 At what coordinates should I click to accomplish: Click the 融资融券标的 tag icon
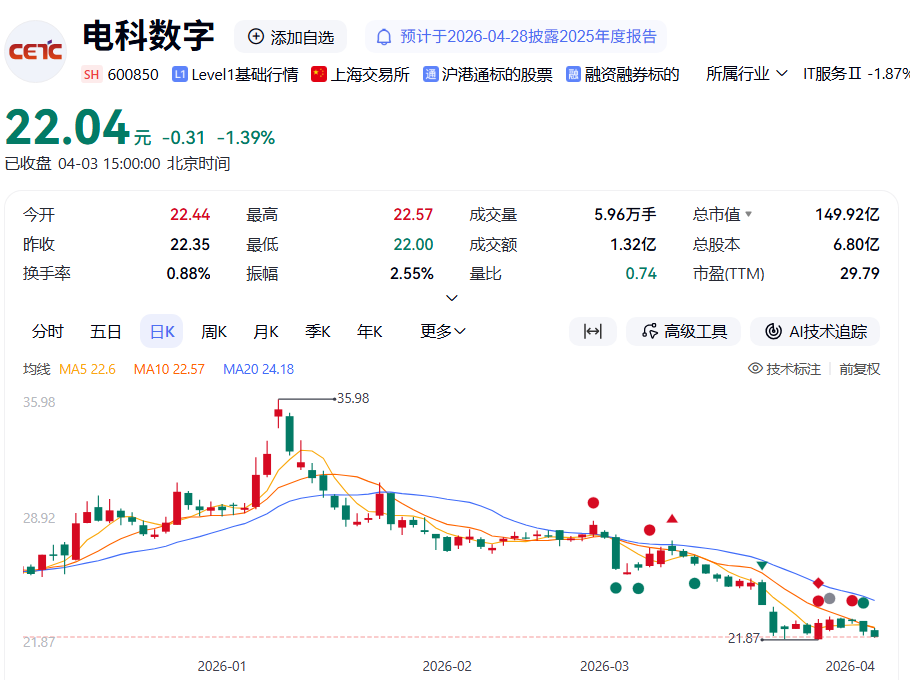click(x=574, y=74)
